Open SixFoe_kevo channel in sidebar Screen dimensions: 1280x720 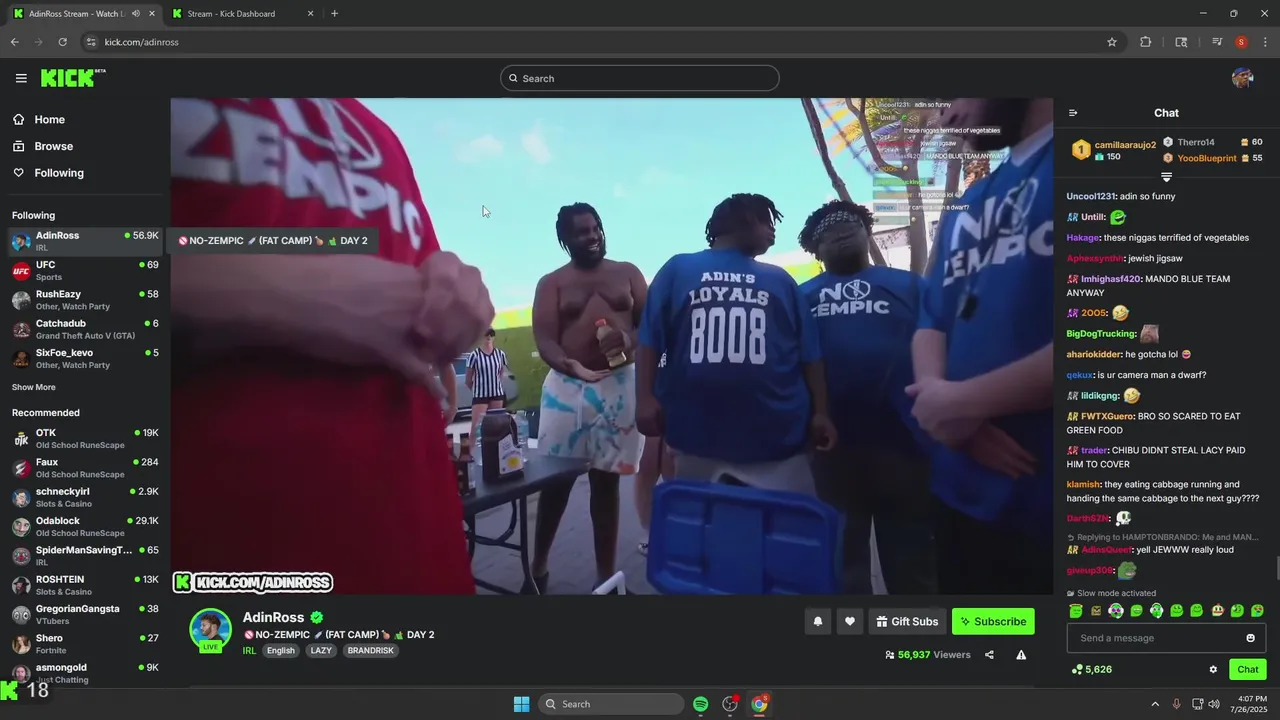(85, 358)
